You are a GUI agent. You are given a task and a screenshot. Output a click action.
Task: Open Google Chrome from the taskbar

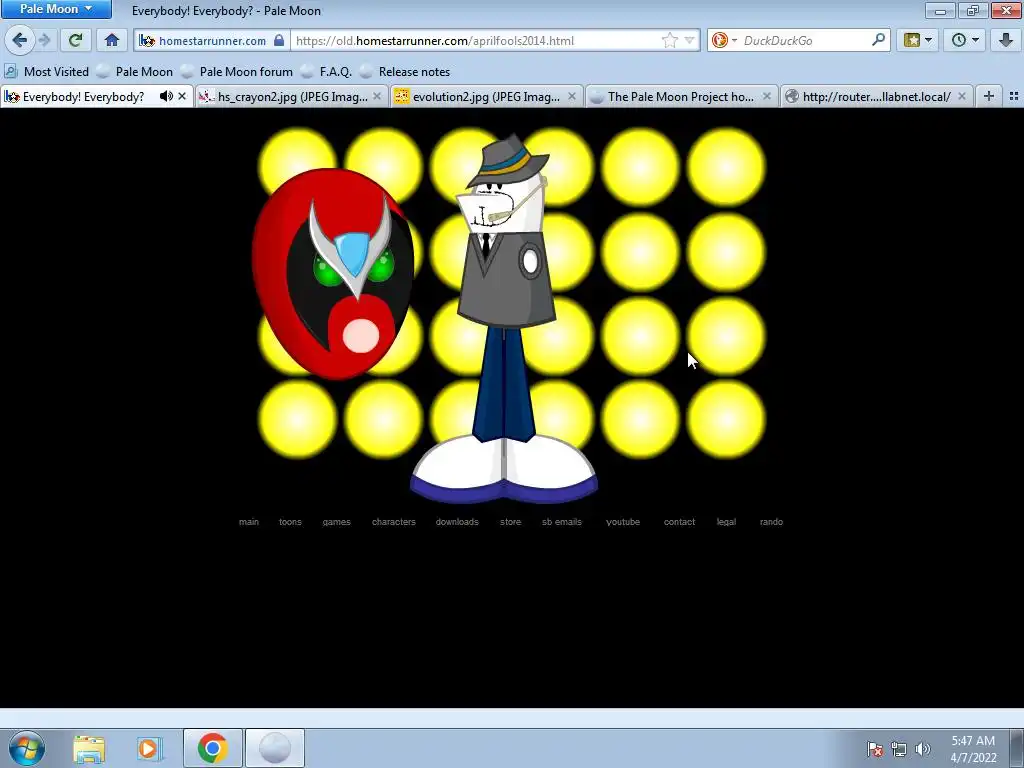click(x=213, y=748)
